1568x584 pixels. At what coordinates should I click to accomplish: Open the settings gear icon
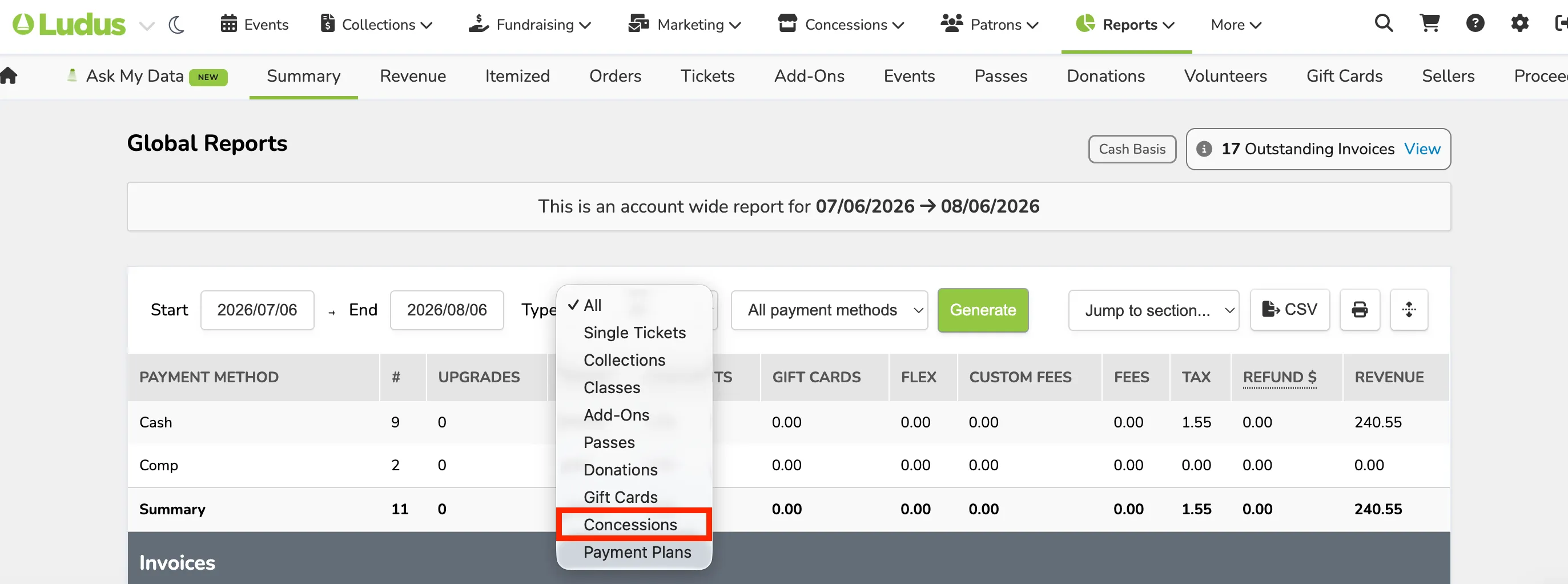coord(1520,24)
